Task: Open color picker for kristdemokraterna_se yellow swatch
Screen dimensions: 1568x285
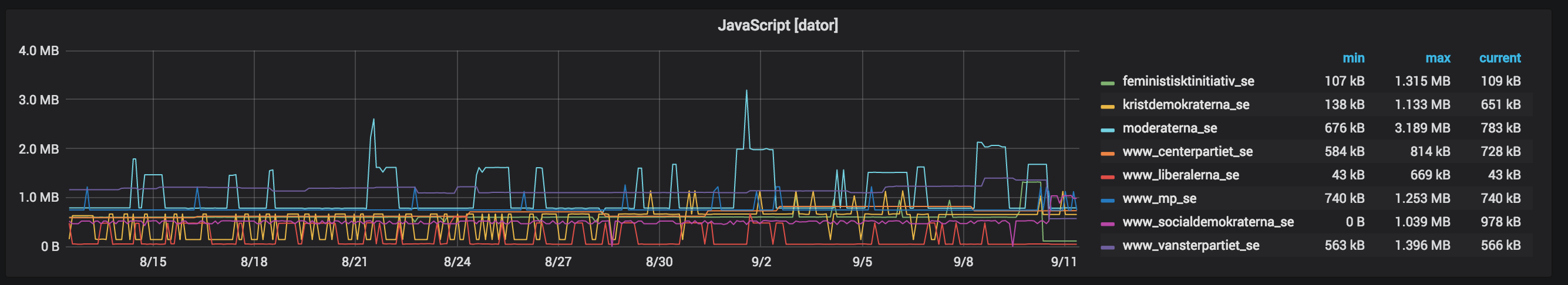Action: pos(1108,106)
